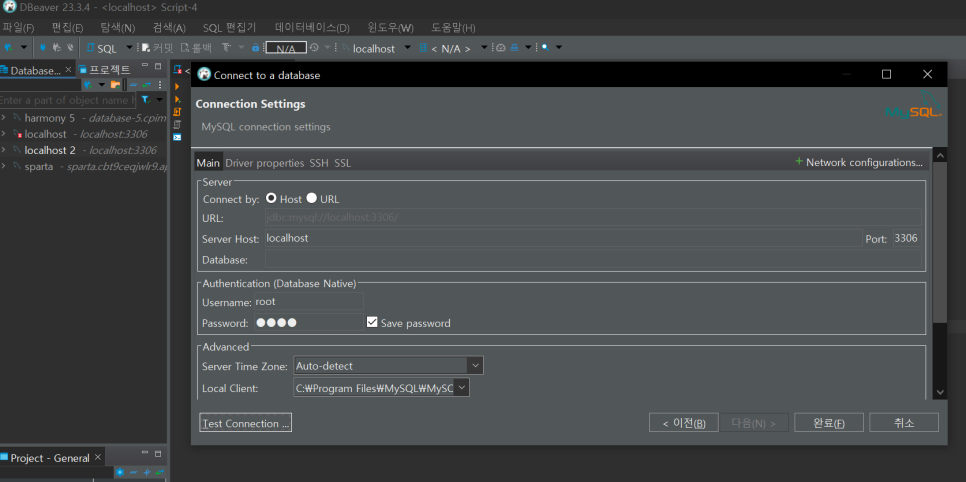This screenshot has height=482, width=966.
Task: Maximize the Database Navigator panel
Action: 158,67
